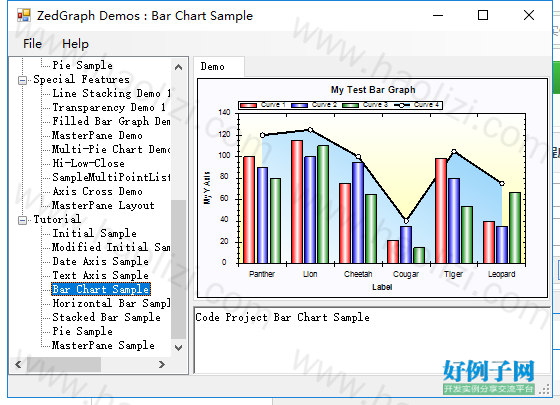Close the ZedGraph Demos window
This screenshot has width=560, height=405.
[529, 15]
